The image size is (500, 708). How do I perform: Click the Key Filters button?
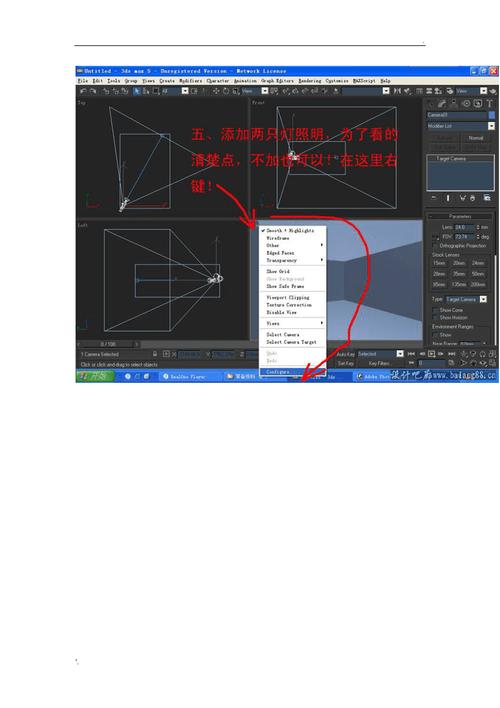pyautogui.click(x=379, y=363)
